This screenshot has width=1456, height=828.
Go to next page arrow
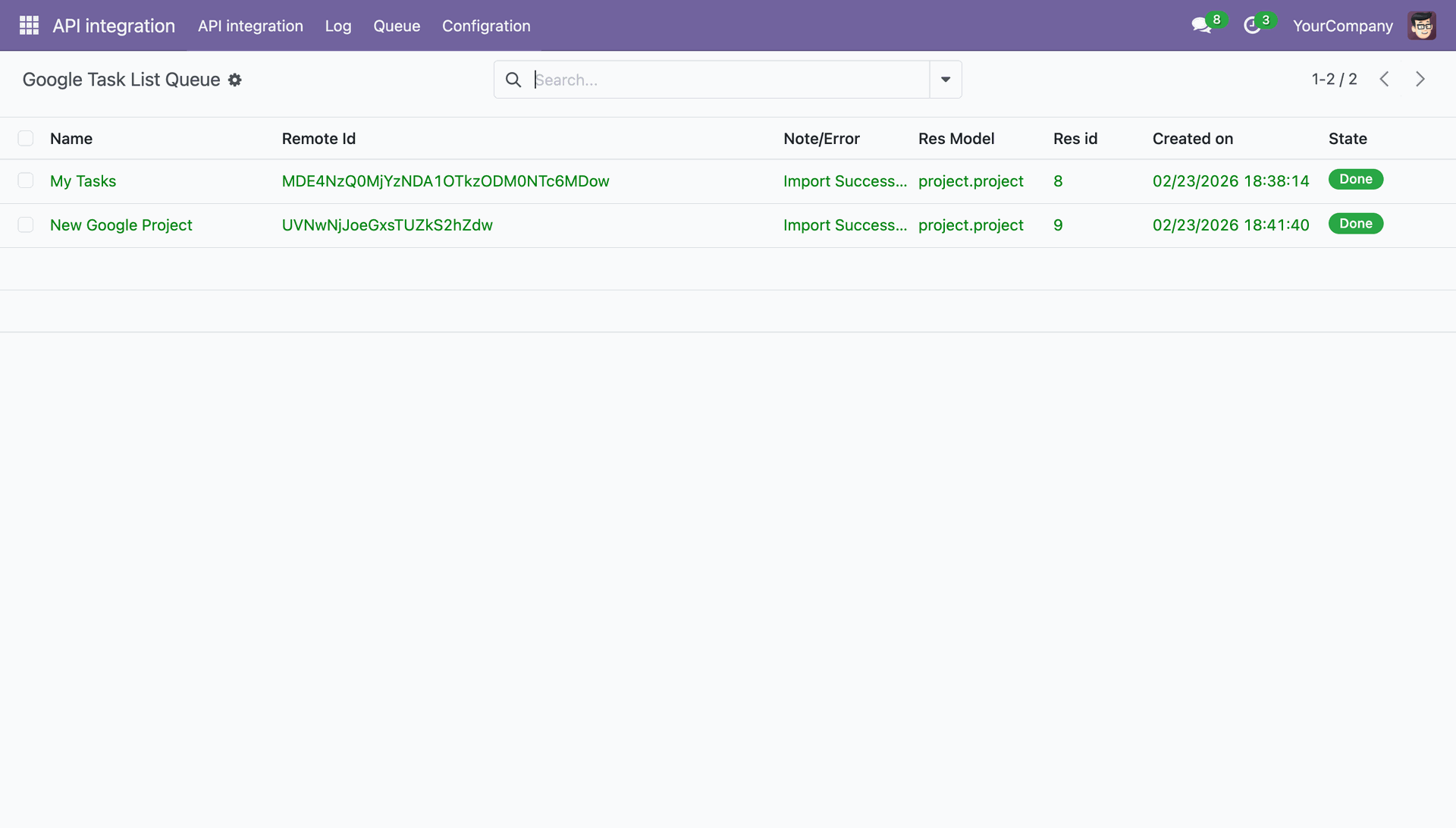pos(1420,79)
